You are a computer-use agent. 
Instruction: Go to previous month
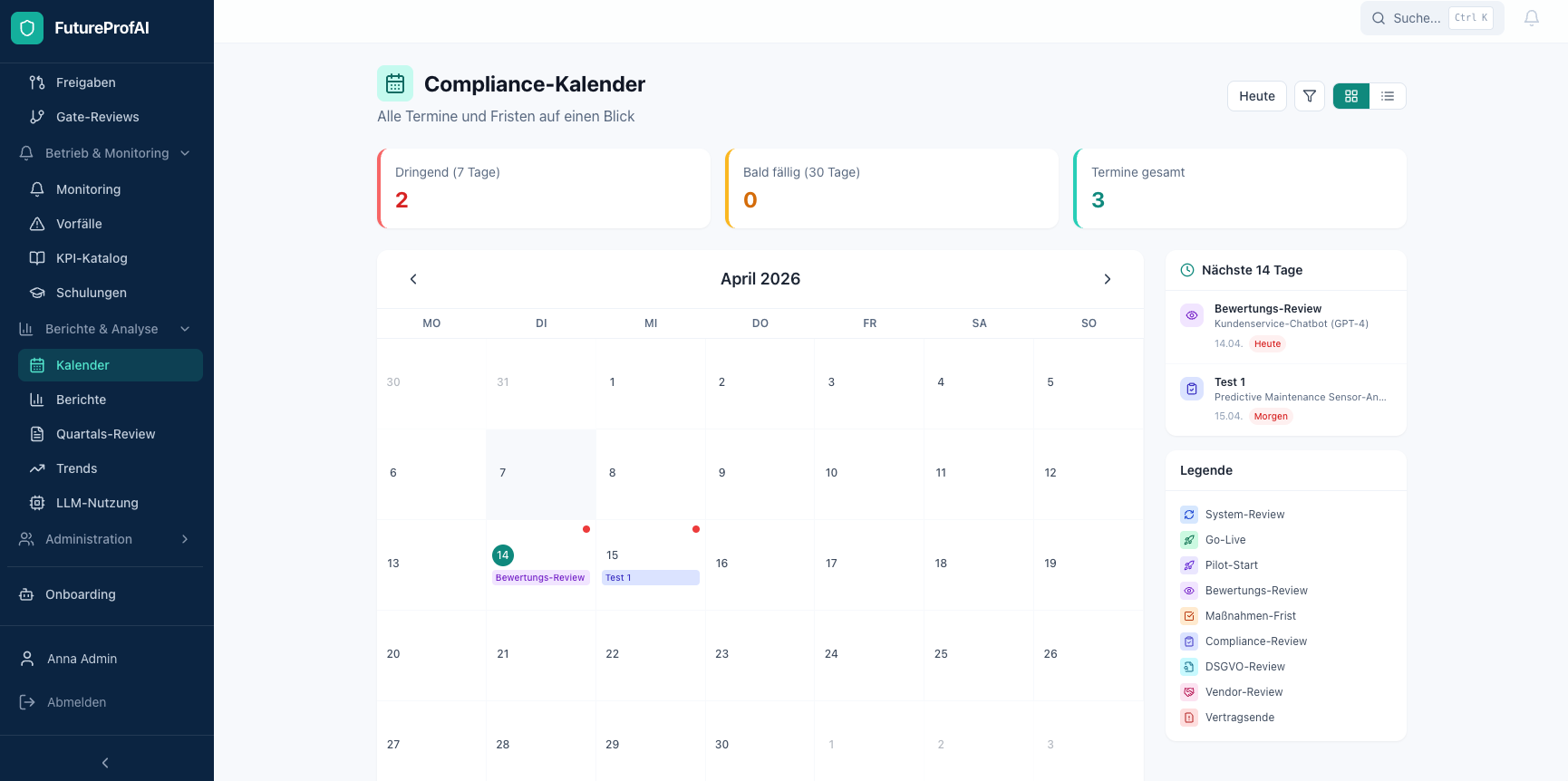point(413,279)
